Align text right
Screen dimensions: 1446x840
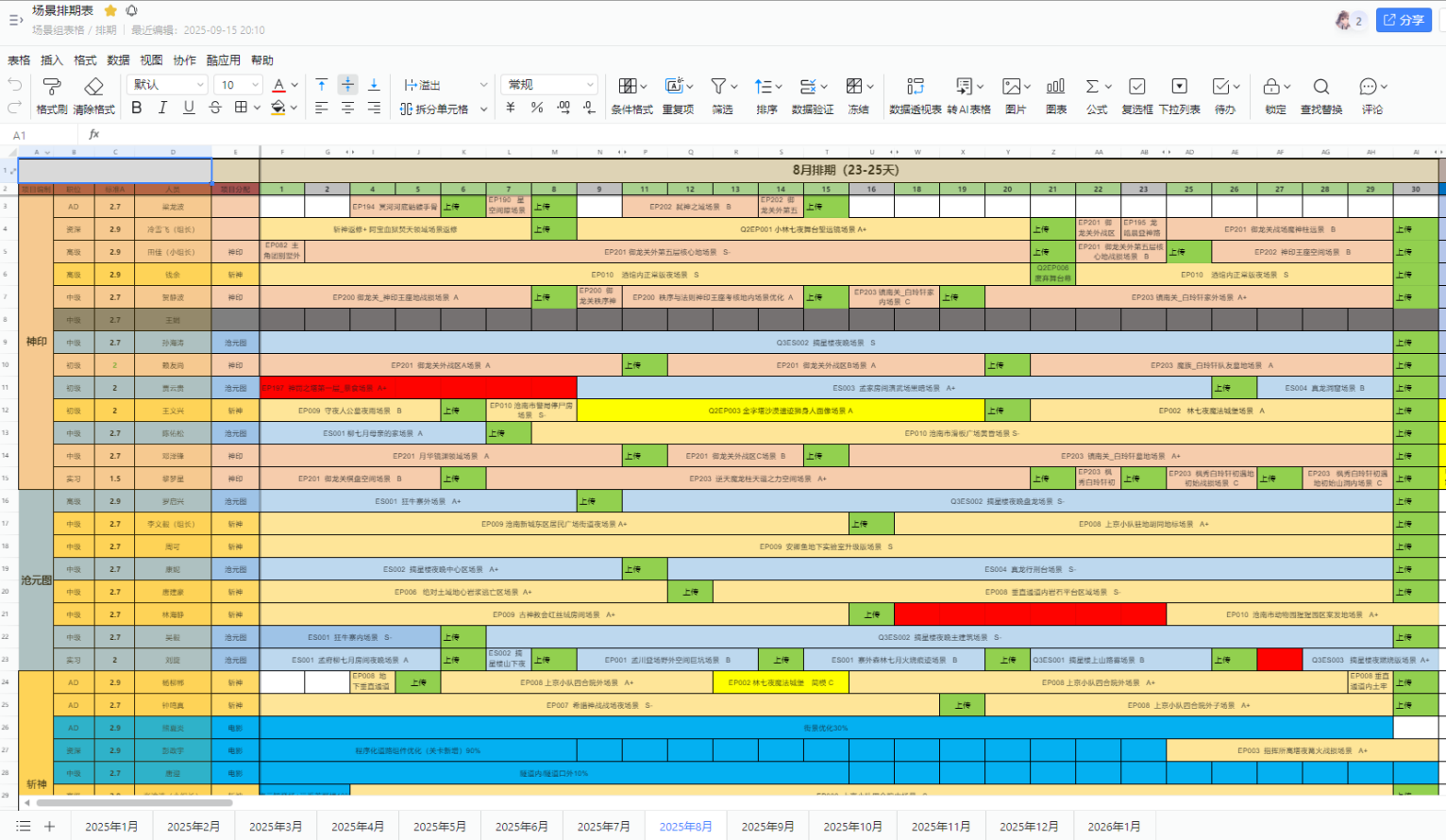coord(374,109)
